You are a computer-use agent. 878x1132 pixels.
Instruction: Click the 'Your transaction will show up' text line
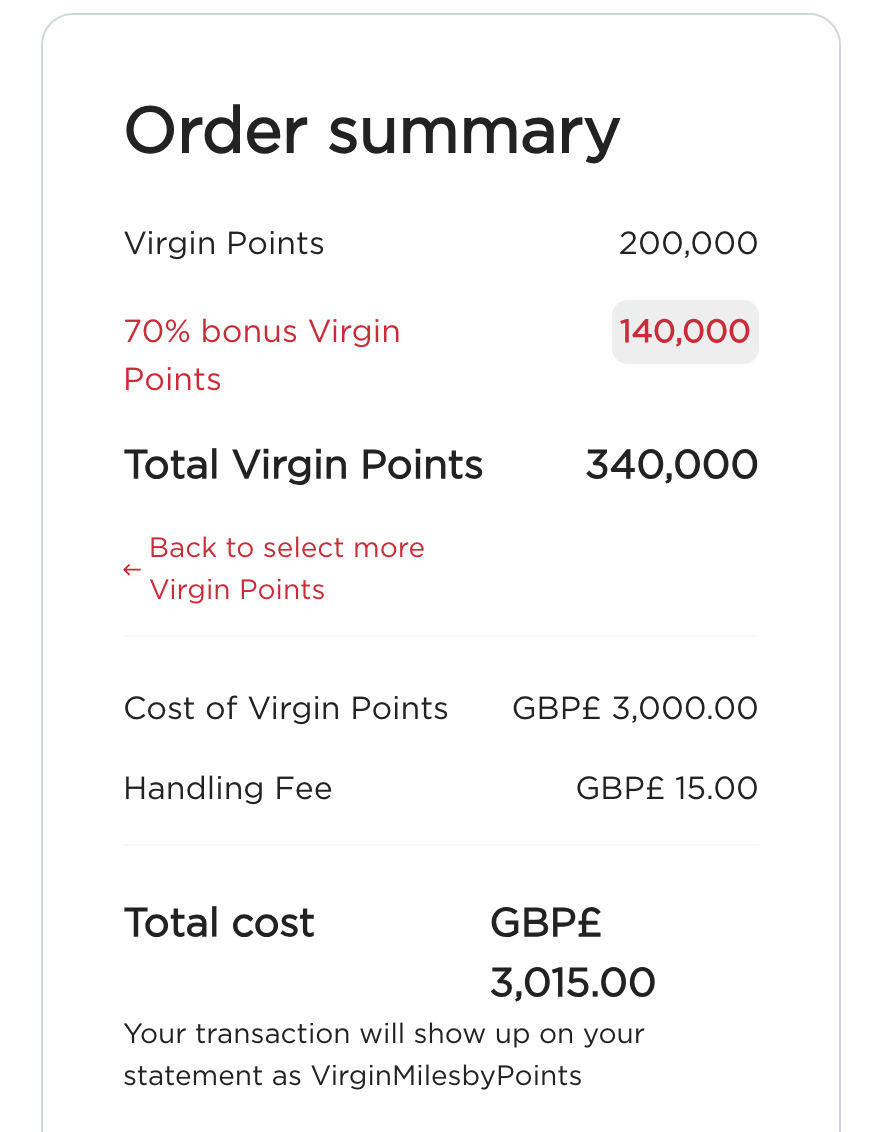tap(384, 1033)
